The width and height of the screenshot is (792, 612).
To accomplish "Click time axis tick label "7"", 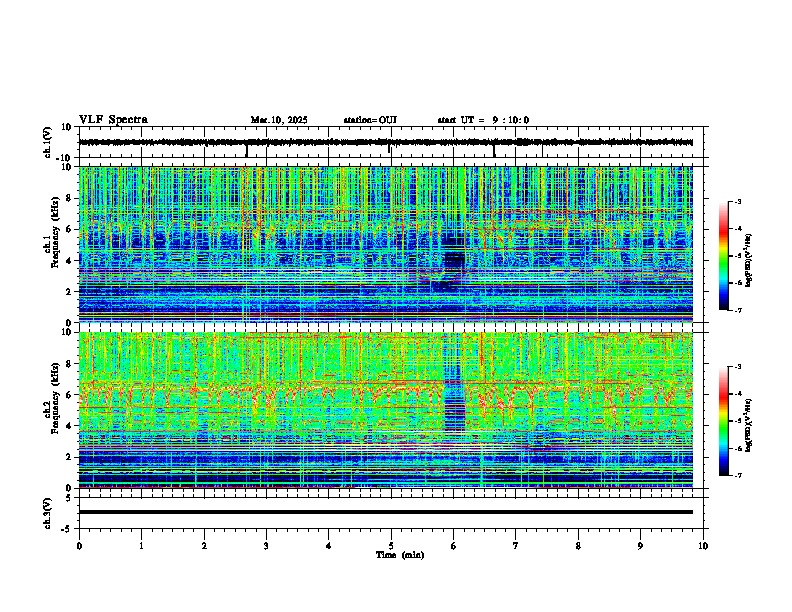I will [x=516, y=546].
